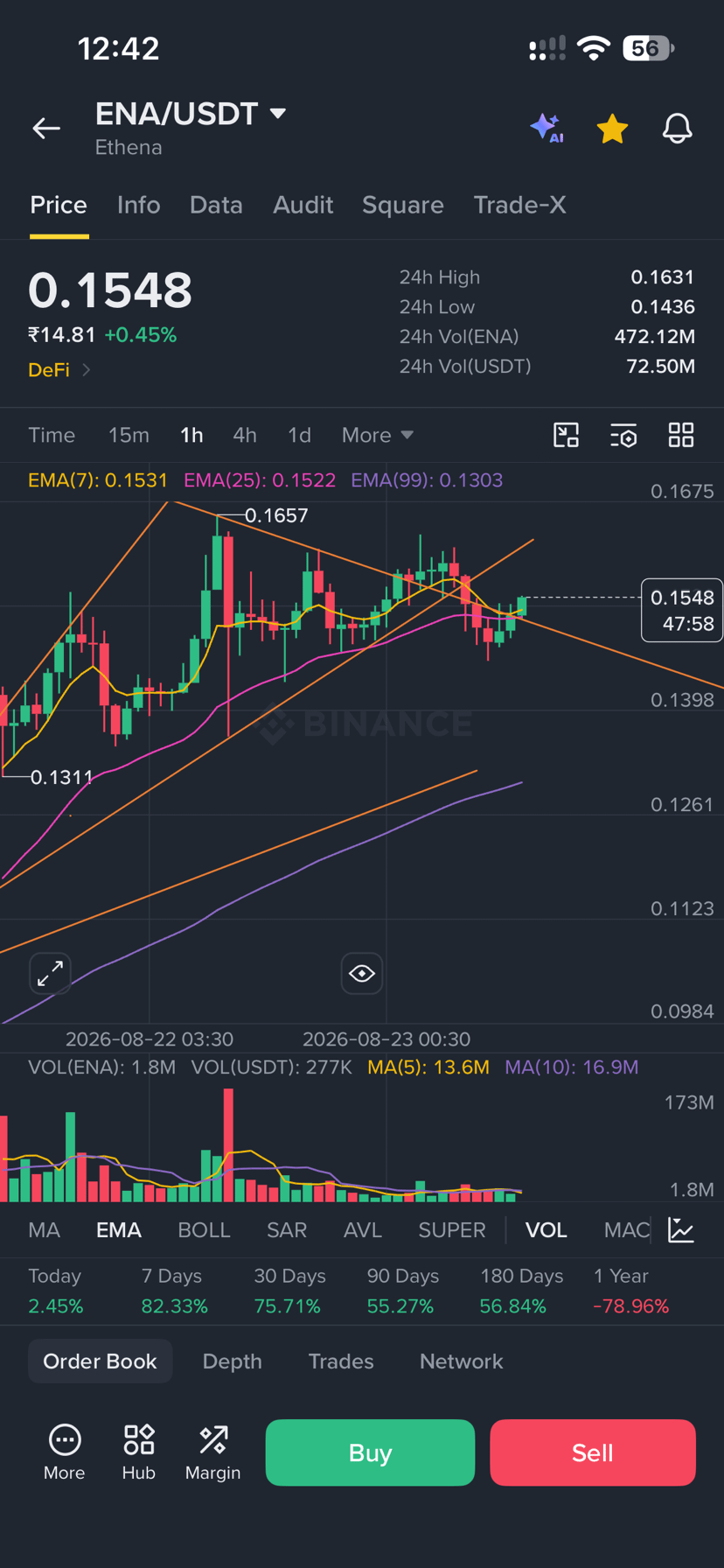Image resolution: width=724 pixels, height=1568 pixels.
Task: Expand the ENA/USDT pair dropdown
Action: [278, 114]
